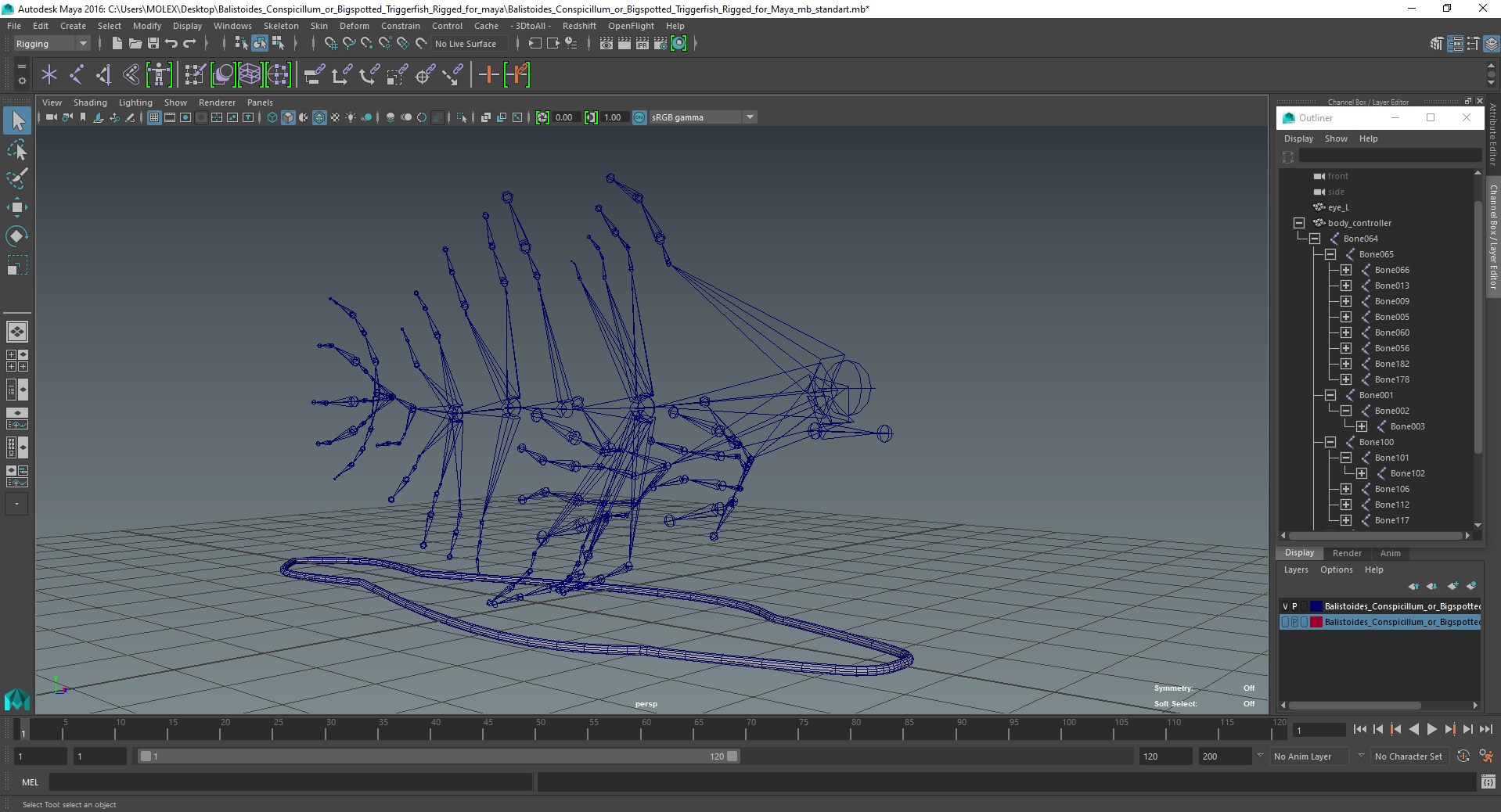Open Render Settings clapperboard gear icon

click(x=661, y=44)
